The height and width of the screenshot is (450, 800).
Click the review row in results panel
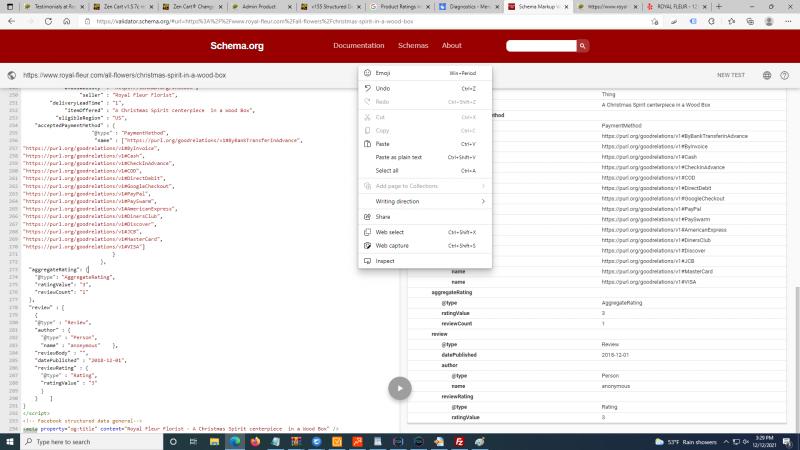596,334
